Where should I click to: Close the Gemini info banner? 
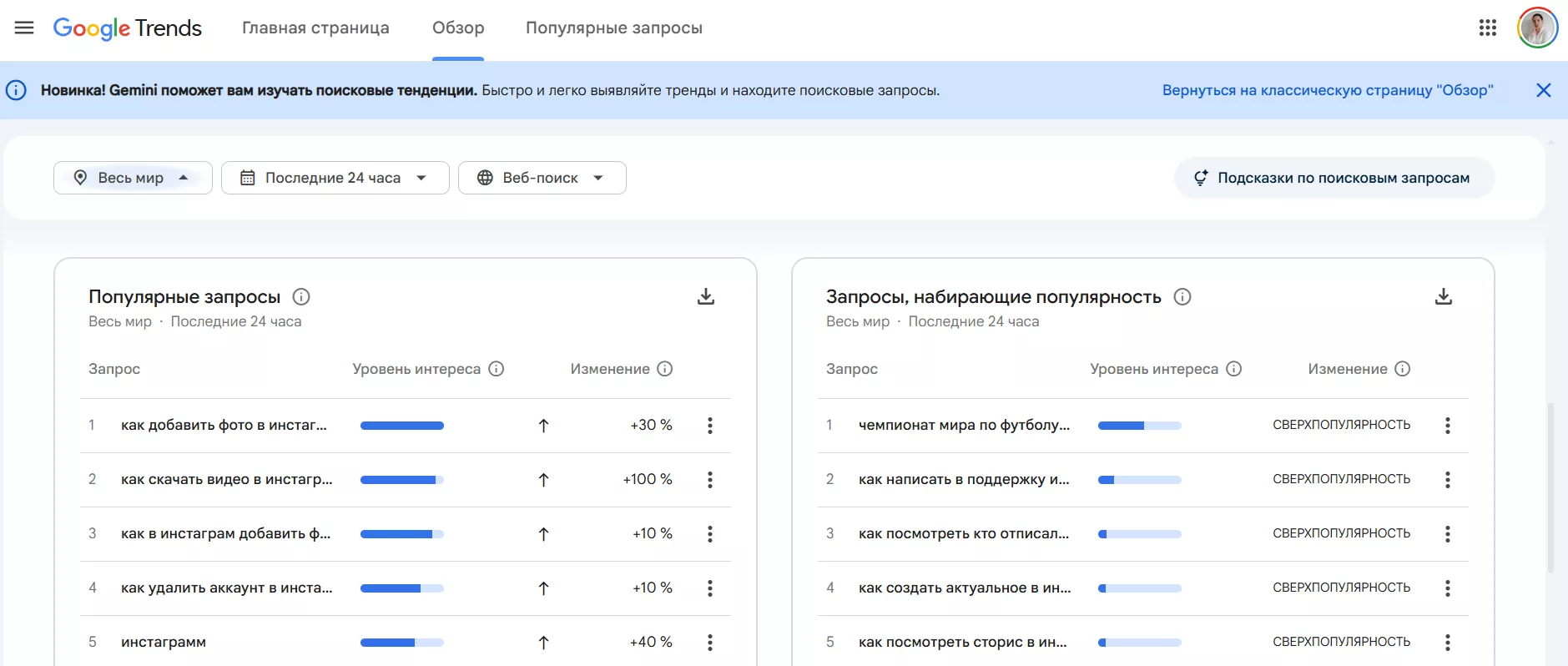[1543, 90]
